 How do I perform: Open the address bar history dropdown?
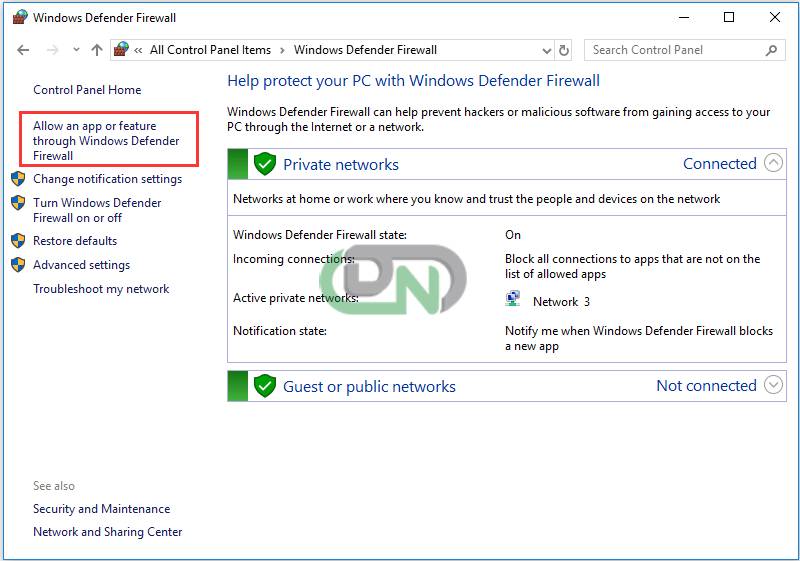coord(546,50)
